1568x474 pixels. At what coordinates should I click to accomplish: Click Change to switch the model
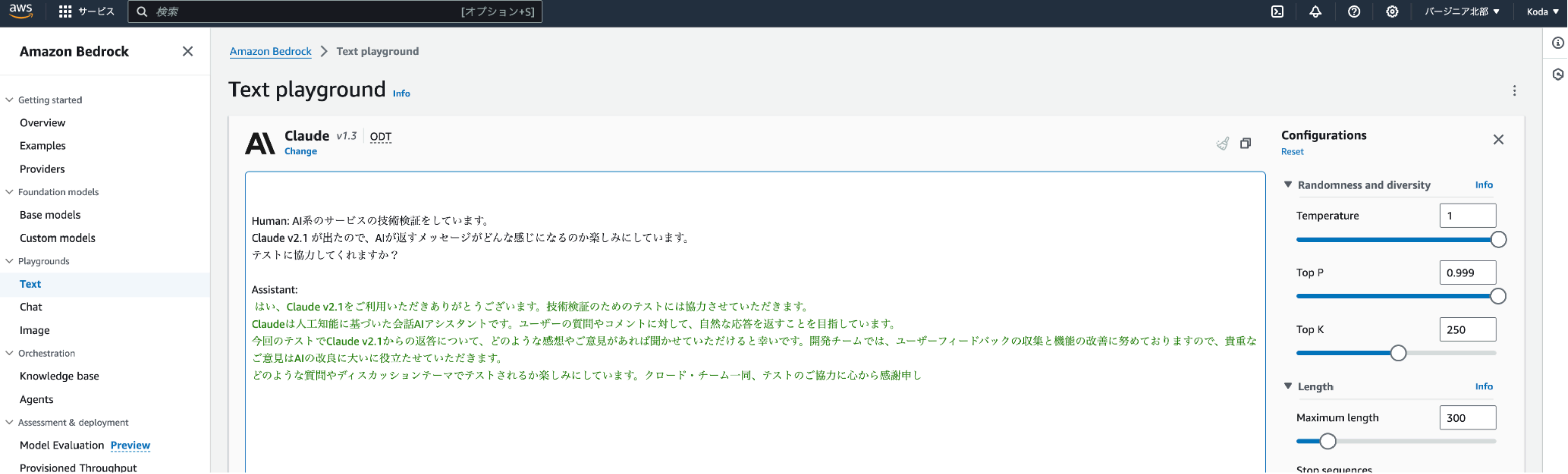[300, 151]
